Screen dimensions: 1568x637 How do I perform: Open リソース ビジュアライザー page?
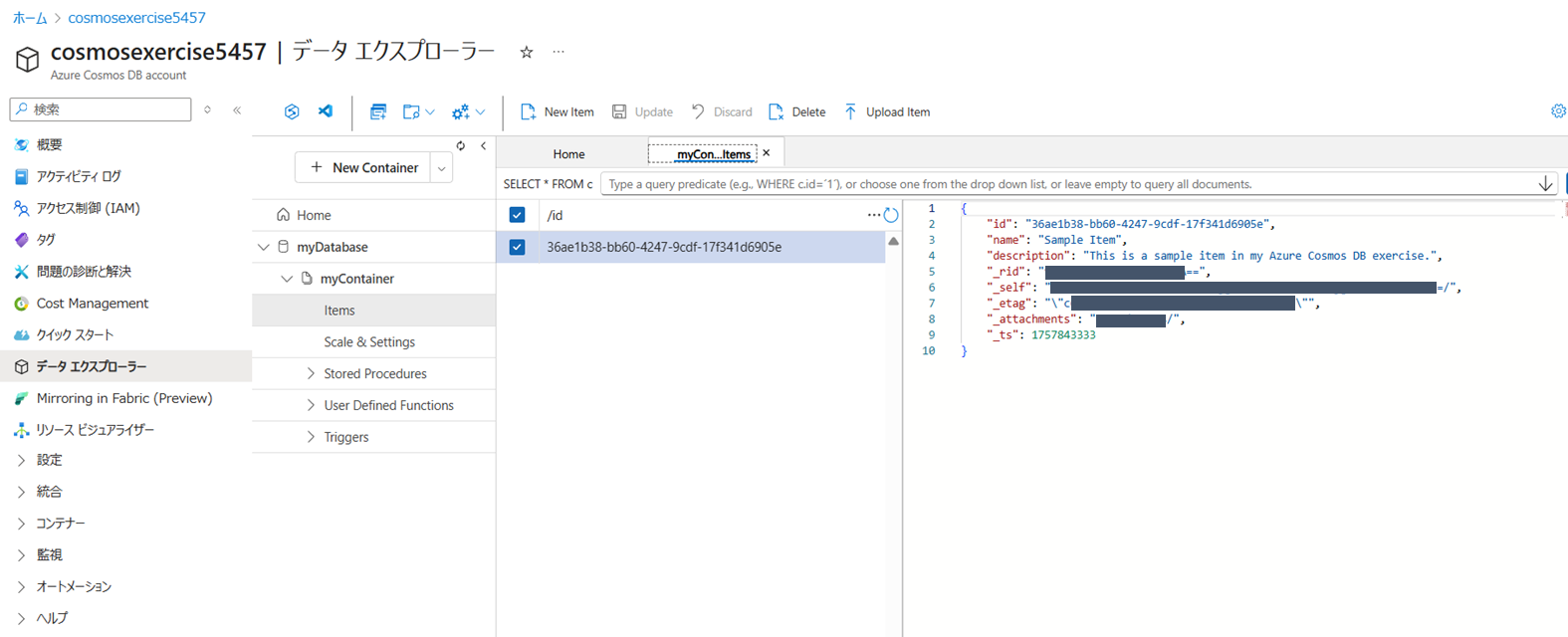point(95,430)
